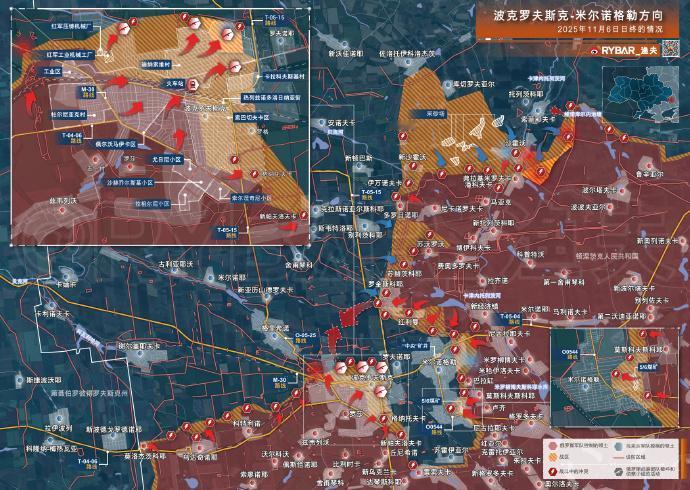Image resolution: width=690 pixels, height=490 pixels.
Task: Click clash icon beside 新帕夫洛夫卡 in top inset
Action: 304,215
